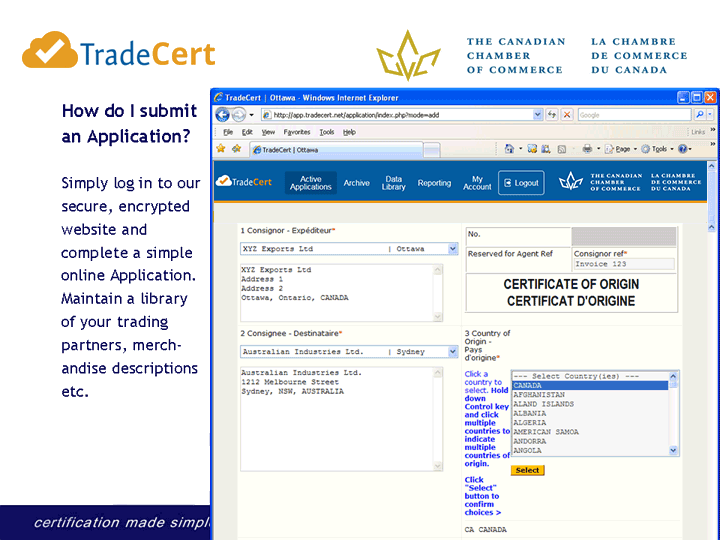
Task: Select CANADA in the country list
Action: pyautogui.click(x=590, y=385)
